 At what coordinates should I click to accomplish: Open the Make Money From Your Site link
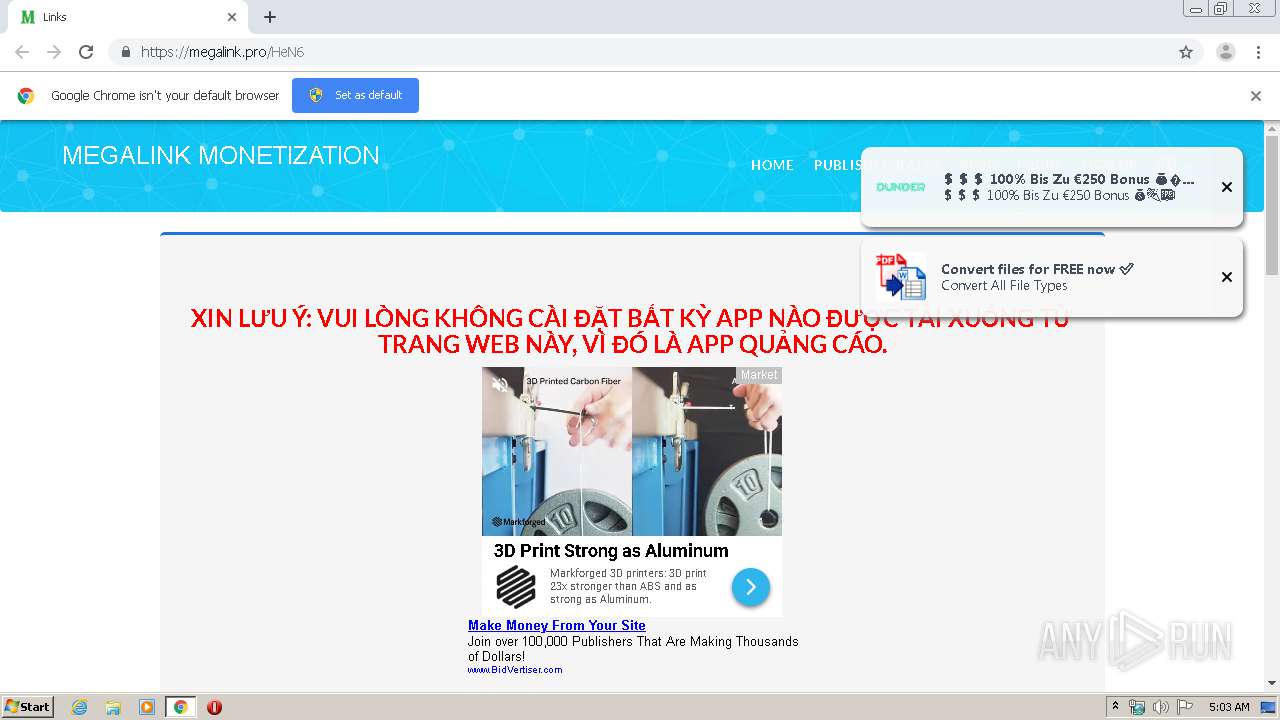(557, 626)
